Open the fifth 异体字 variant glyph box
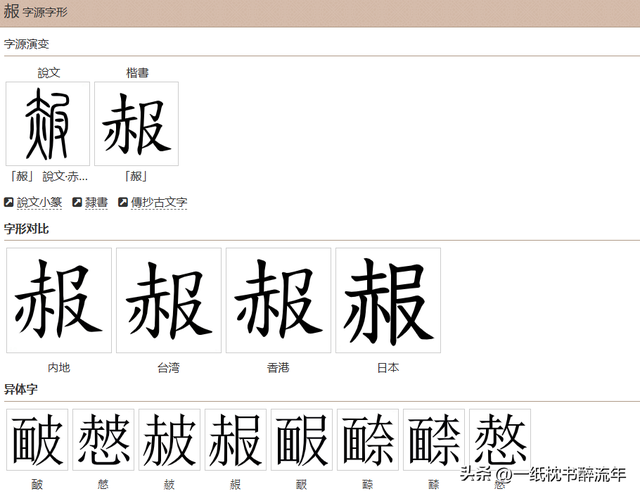This screenshot has width=640, height=496. [x=302, y=440]
